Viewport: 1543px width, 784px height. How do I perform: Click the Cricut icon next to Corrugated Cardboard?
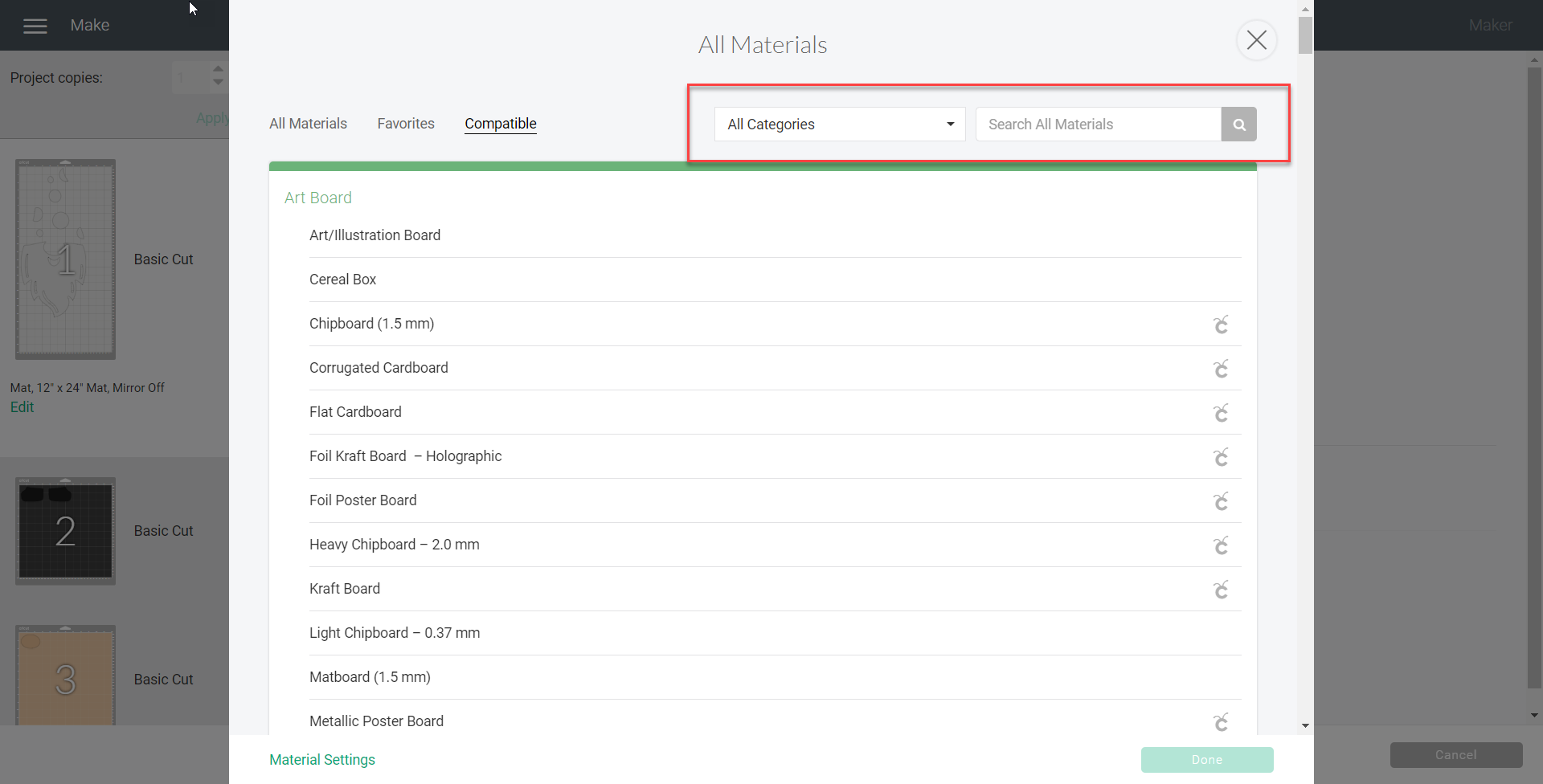click(x=1221, y=369)
